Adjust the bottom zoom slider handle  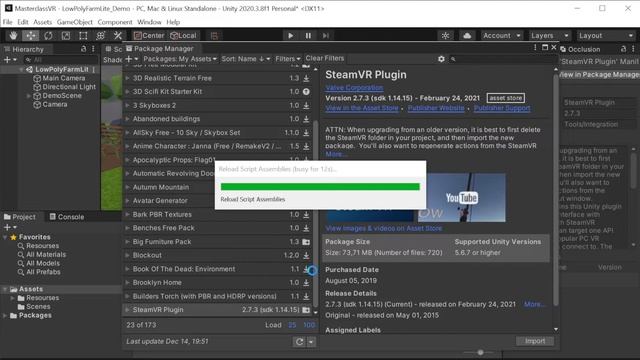click(480, 352)
